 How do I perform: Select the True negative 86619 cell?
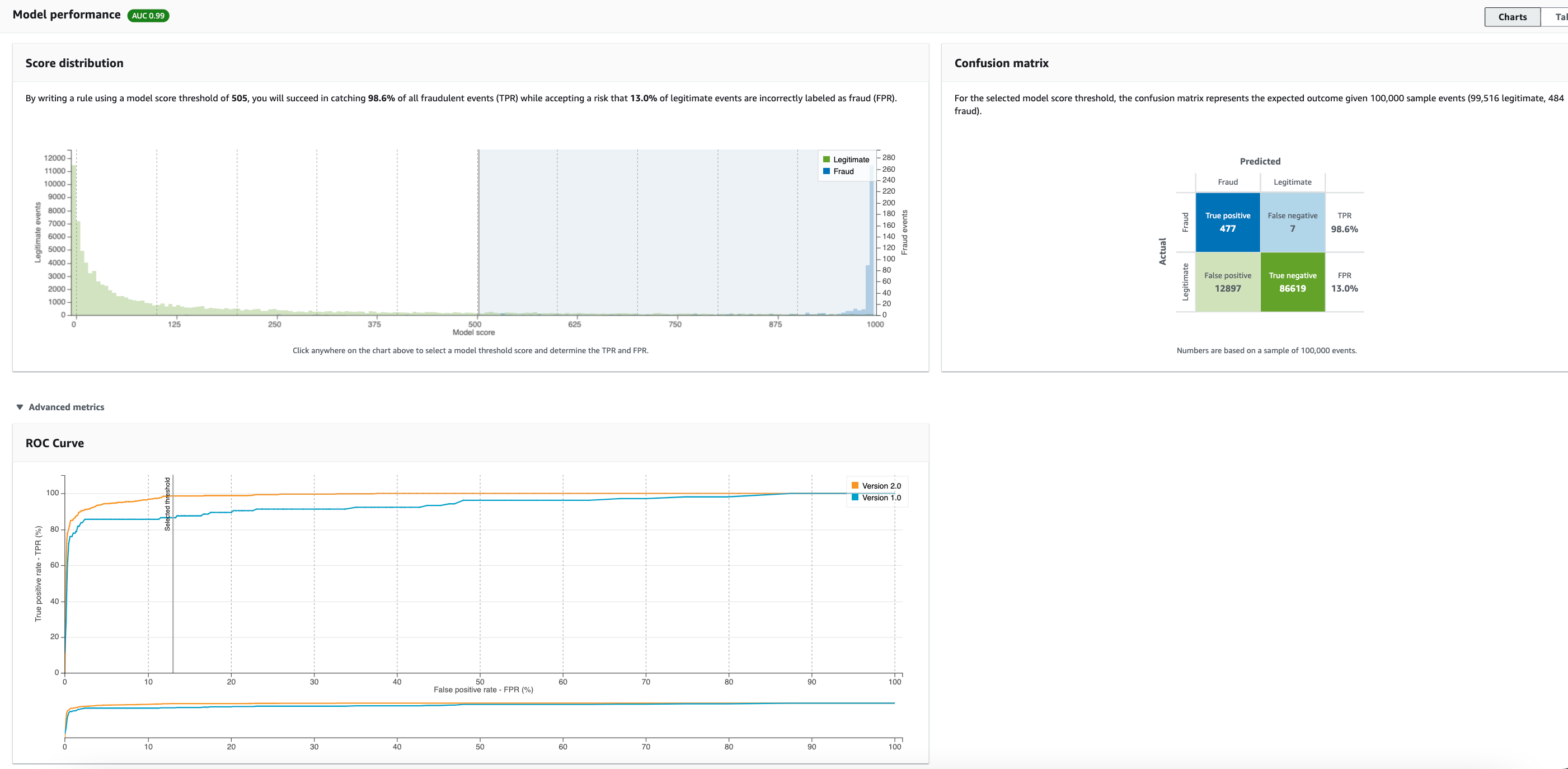[1292, 282]
